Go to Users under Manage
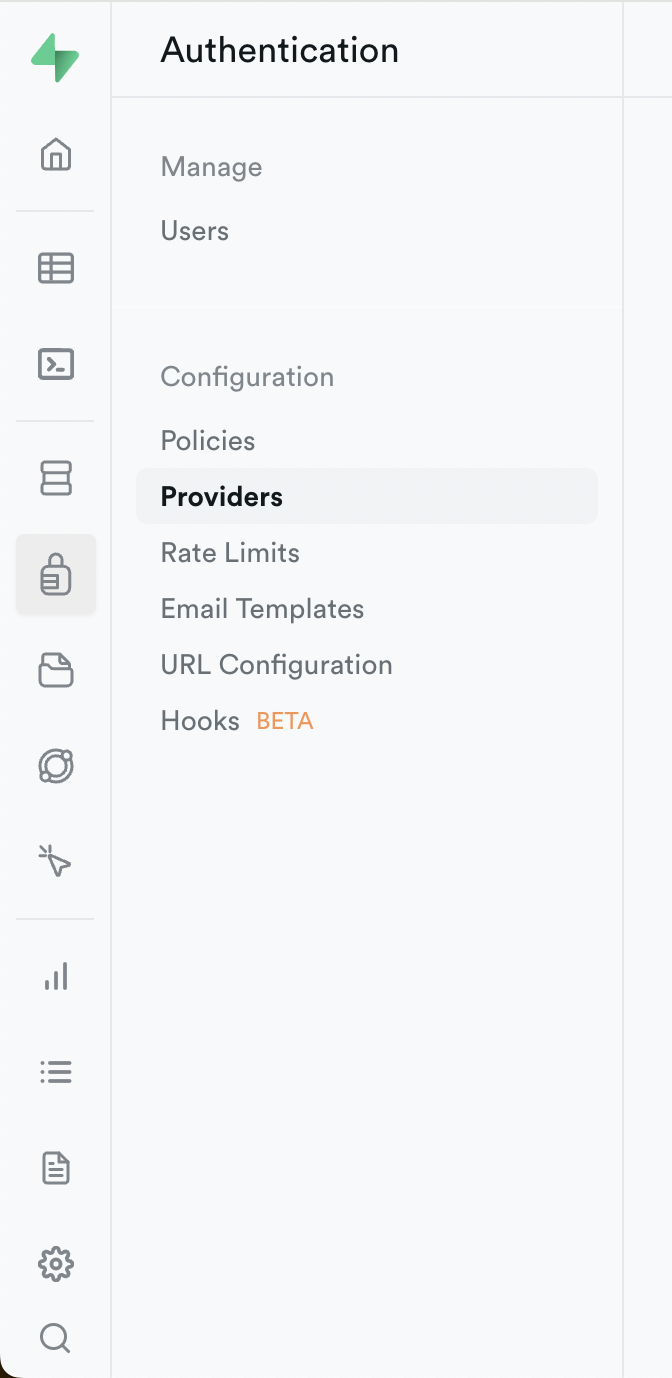Screen dimensions: 672x1378 195,231
